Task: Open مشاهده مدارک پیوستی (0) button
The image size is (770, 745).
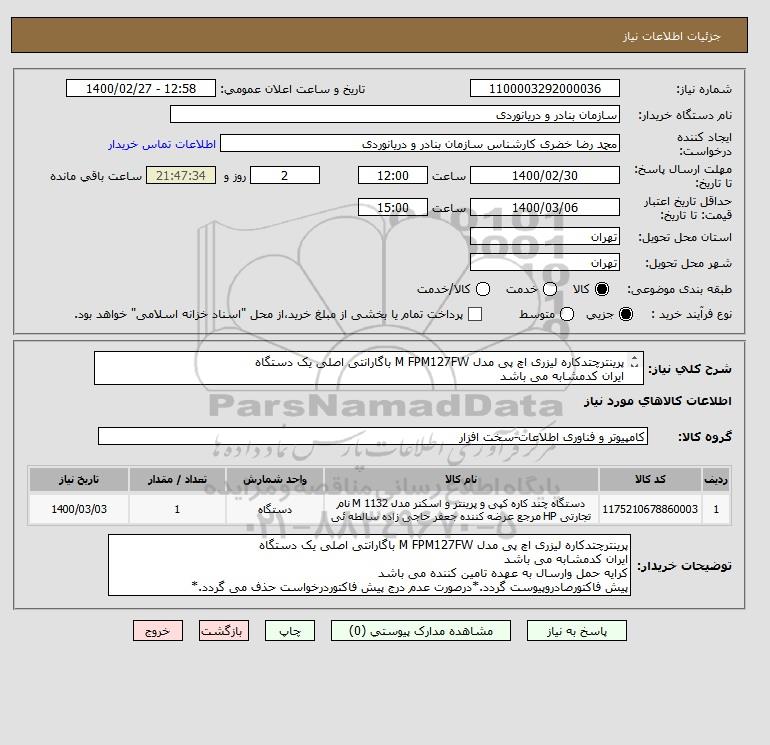Action: (x=421, y=631)
